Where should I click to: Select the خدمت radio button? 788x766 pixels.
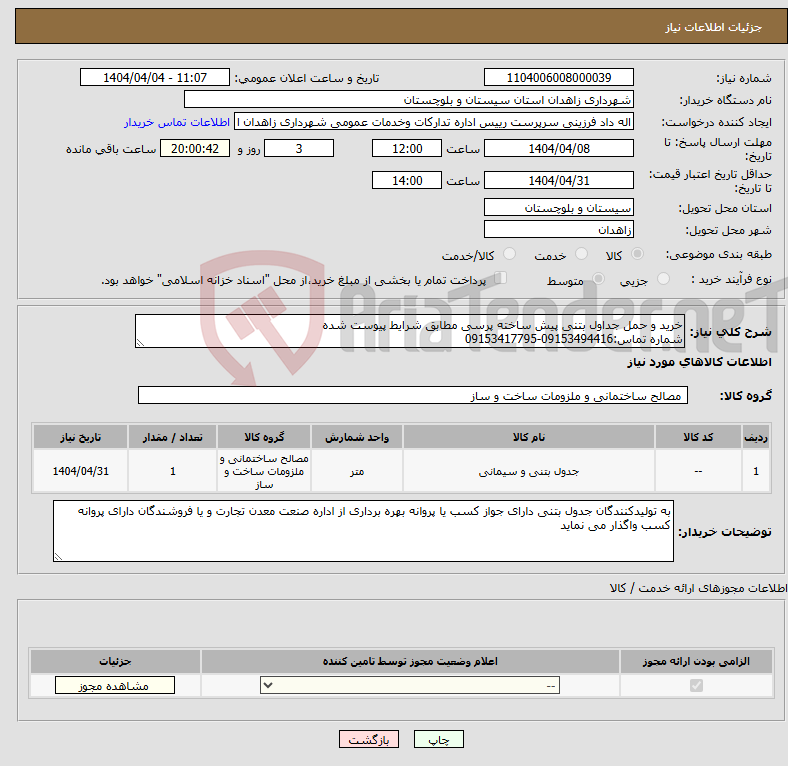click(x=581, y=254)
